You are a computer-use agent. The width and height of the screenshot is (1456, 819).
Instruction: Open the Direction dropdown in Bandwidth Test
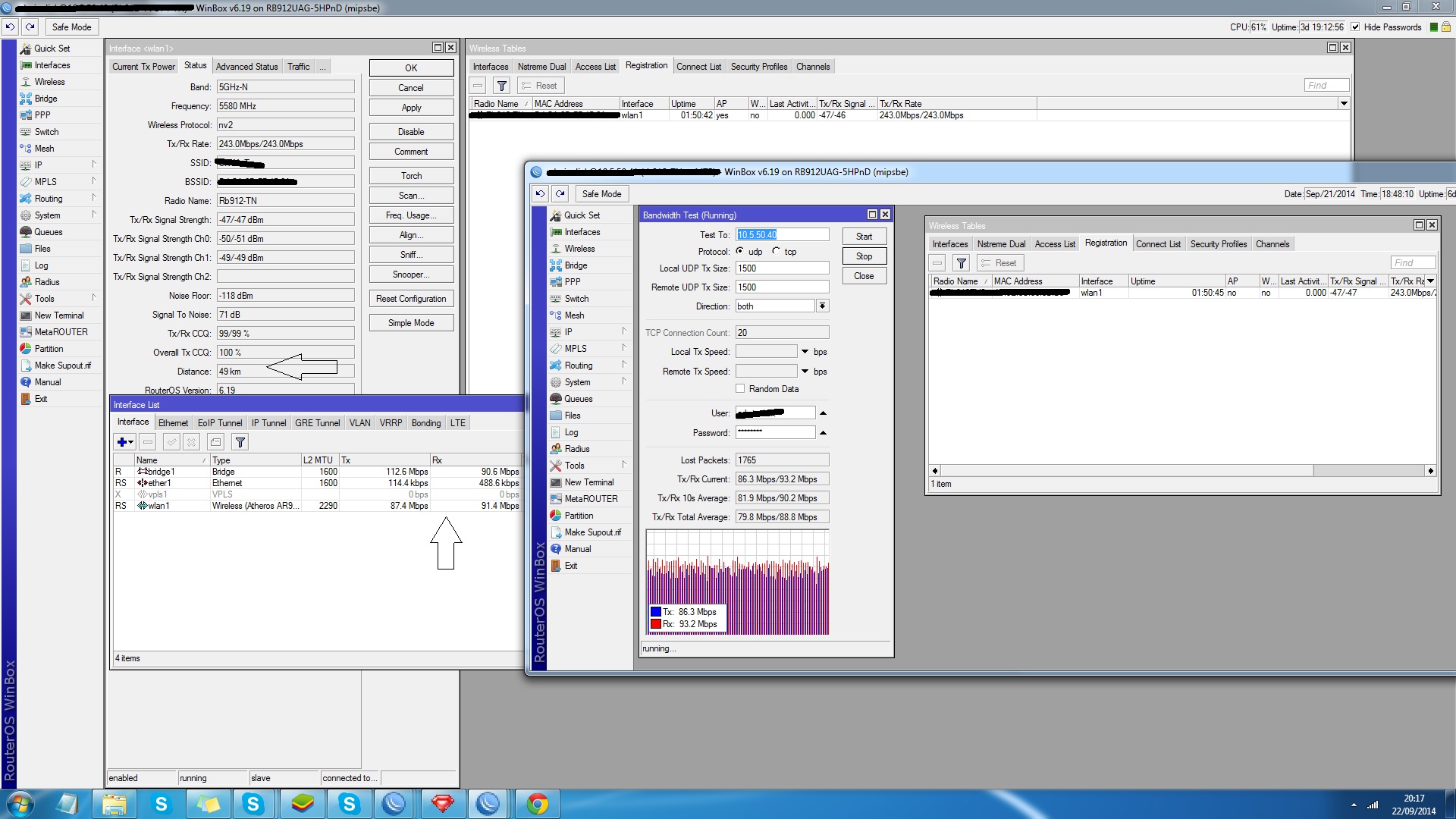coord(822,306)
